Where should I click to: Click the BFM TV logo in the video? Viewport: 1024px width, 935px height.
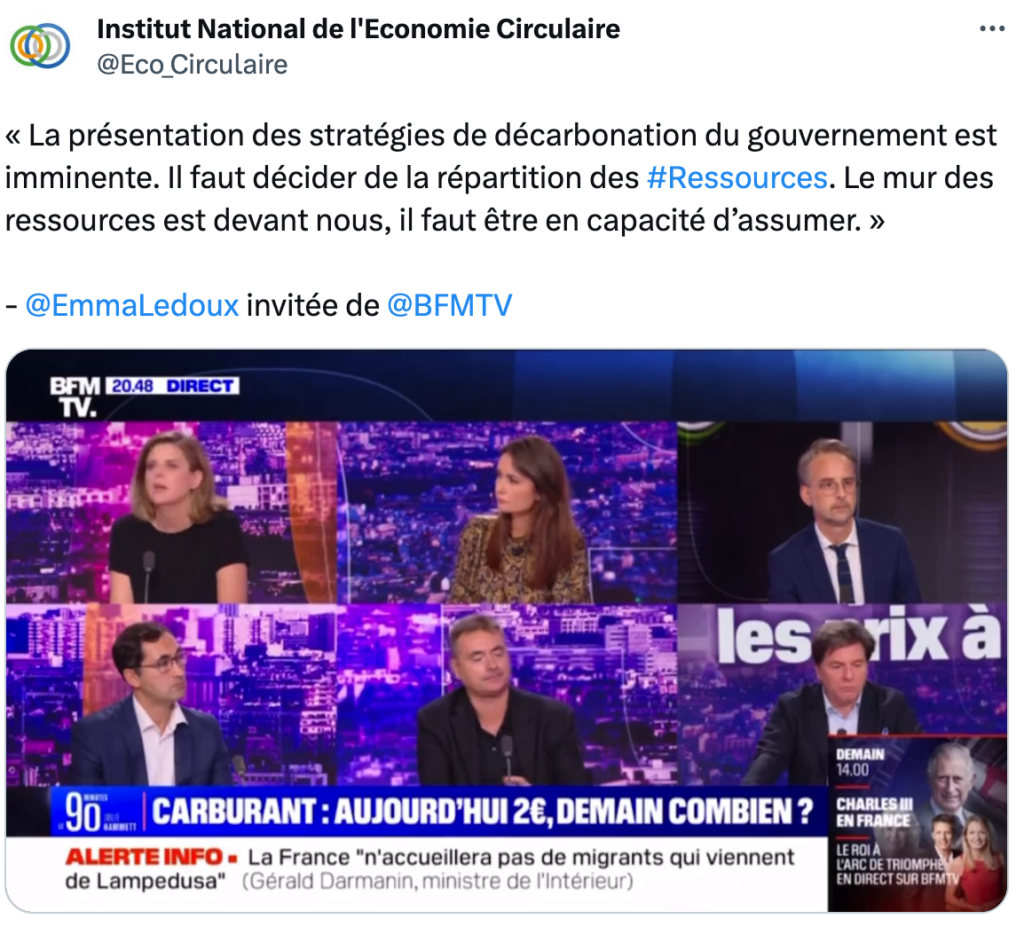(x=75, y=397)
